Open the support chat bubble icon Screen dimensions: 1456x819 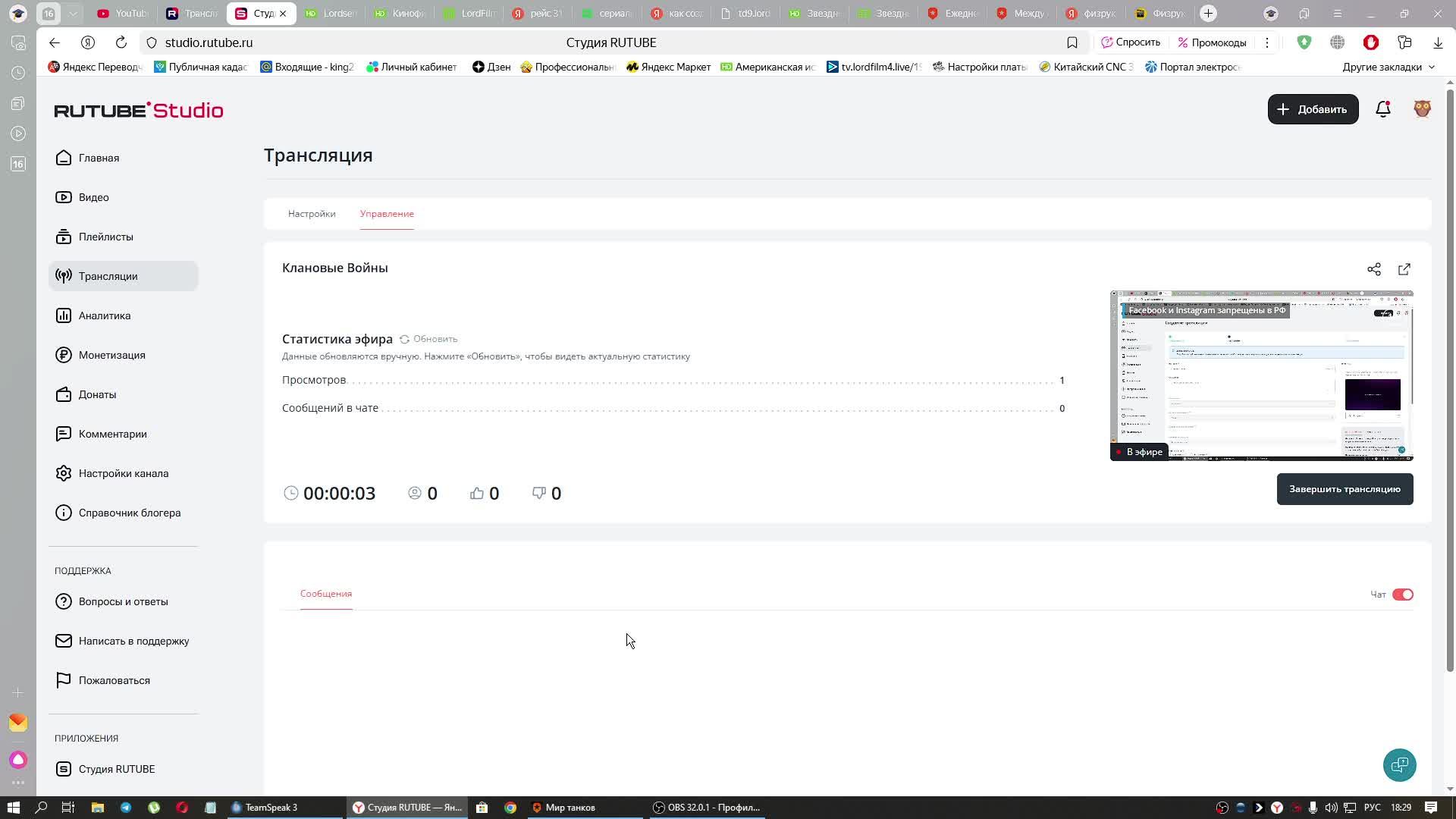click(x=1399, y=764)
